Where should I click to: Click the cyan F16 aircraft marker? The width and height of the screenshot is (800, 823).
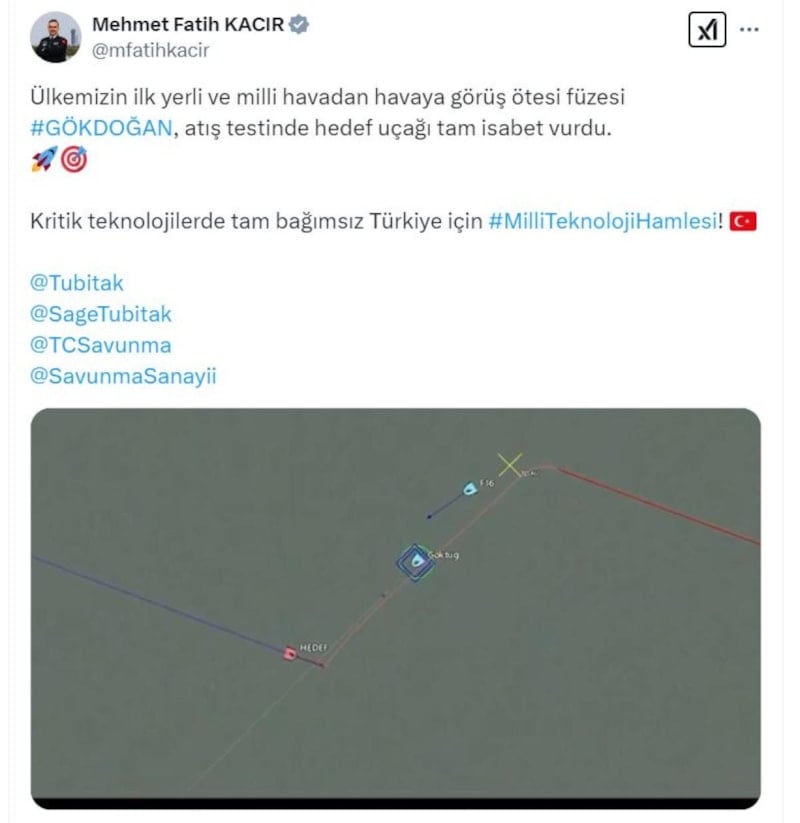[x=469, y=489]
